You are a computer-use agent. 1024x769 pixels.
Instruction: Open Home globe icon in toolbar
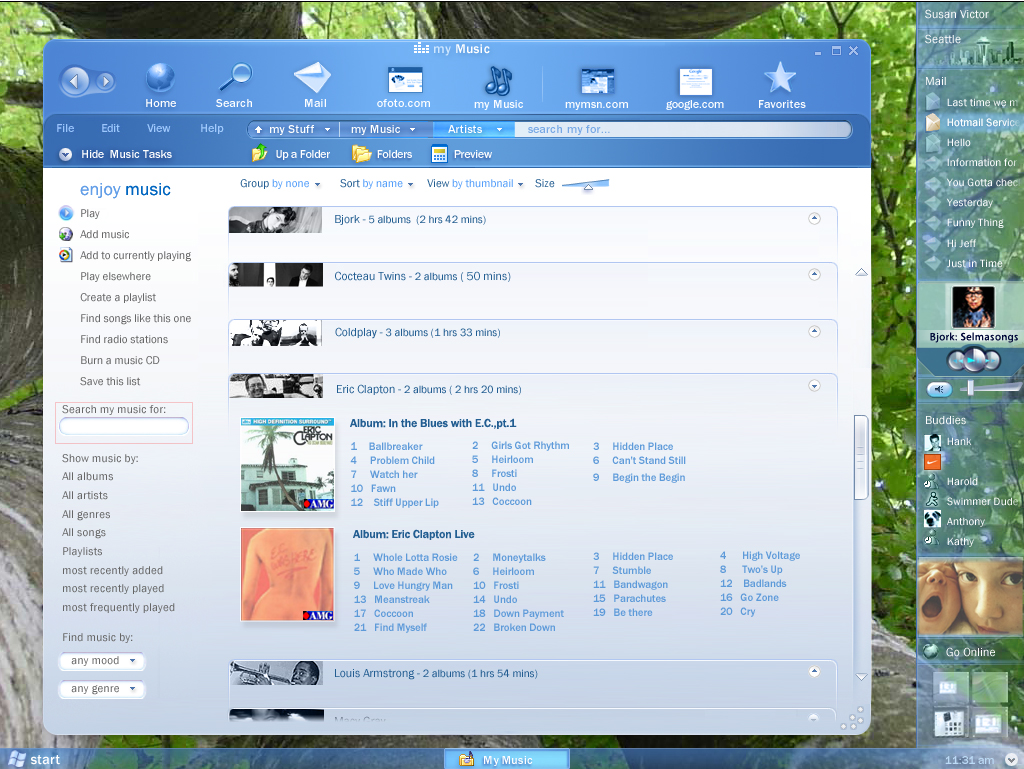coord(160,78)
